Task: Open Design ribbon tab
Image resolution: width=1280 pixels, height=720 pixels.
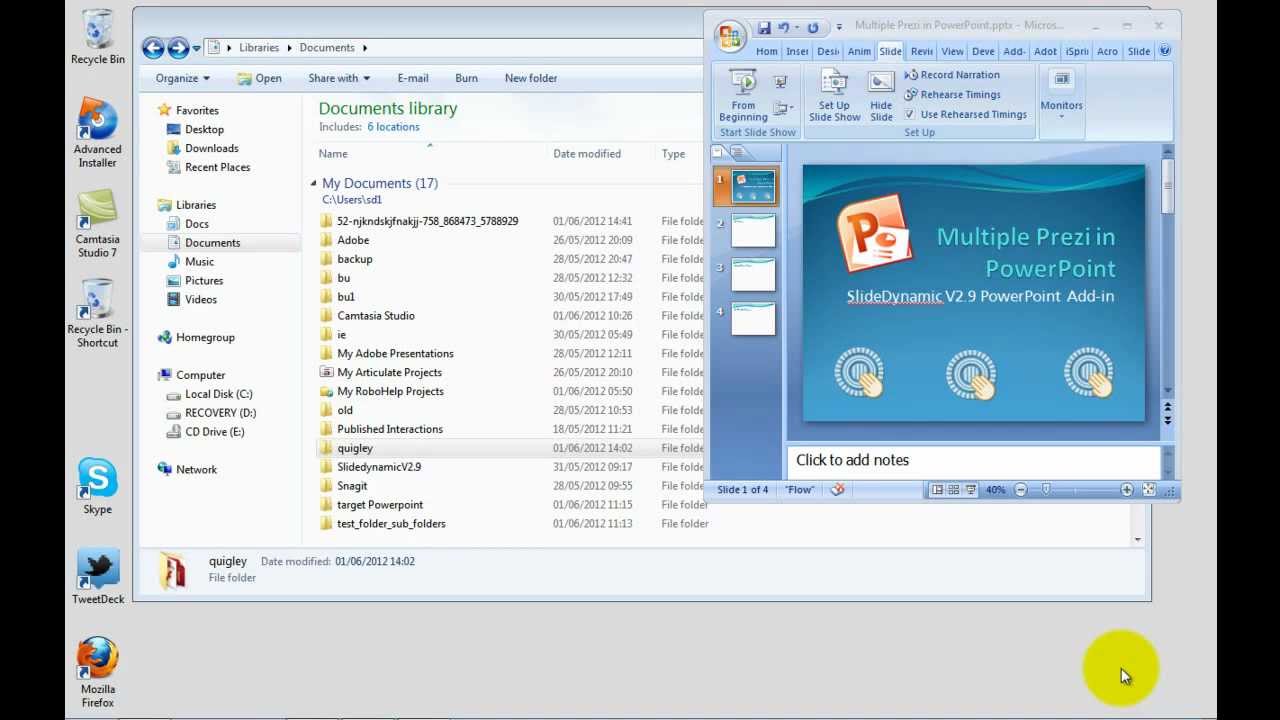Action: [828, 51]
